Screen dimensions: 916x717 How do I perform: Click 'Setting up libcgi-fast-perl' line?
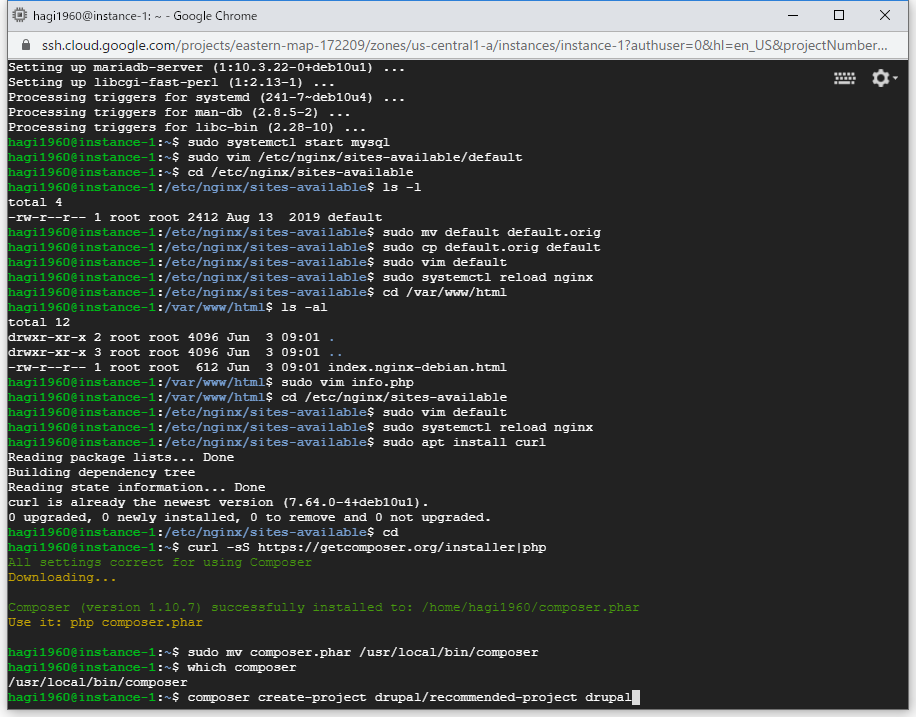171,82
